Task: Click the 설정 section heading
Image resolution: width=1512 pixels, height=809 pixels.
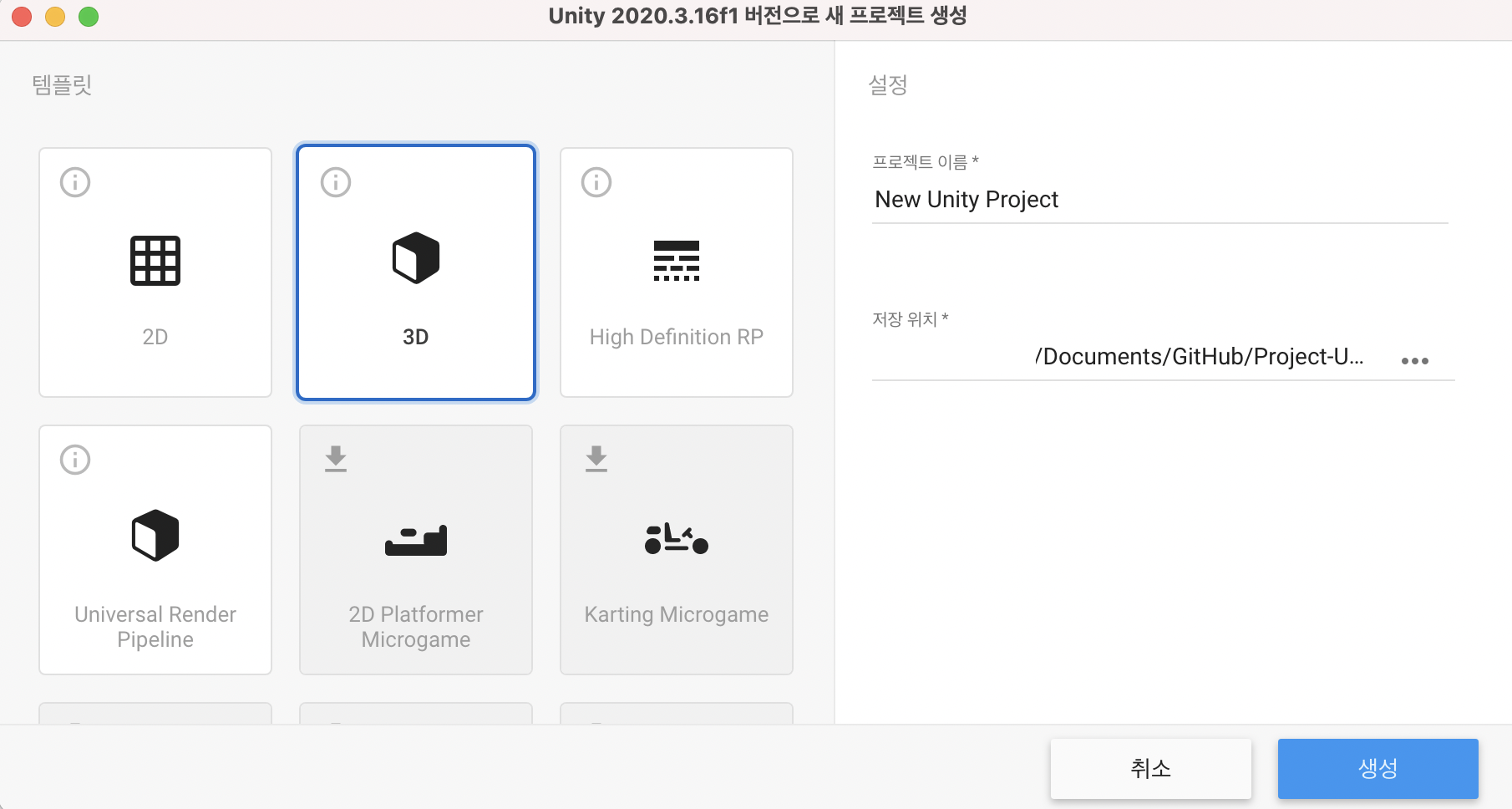Action: (888, 84)
